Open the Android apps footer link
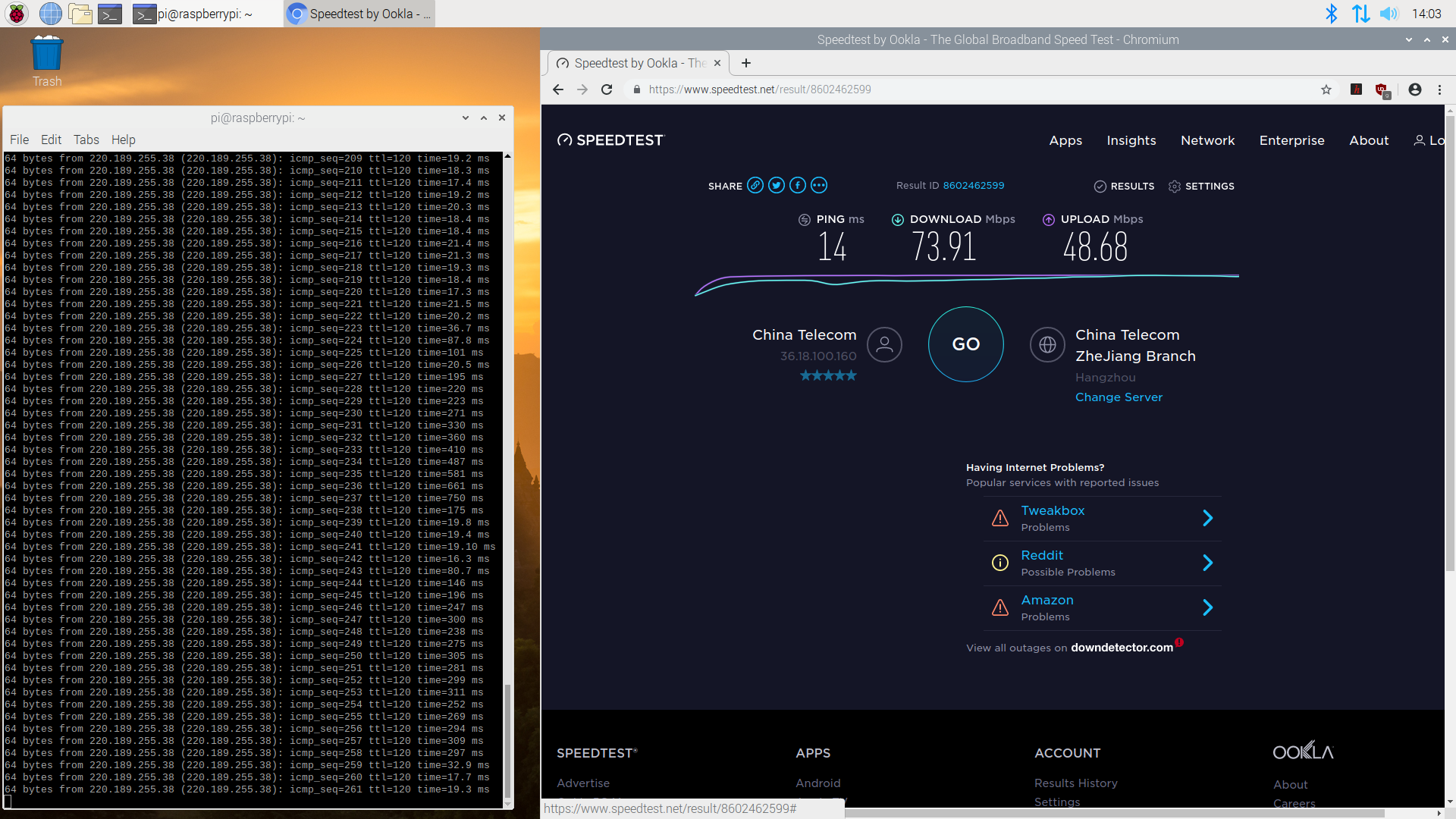Screen dimensions: 1456x819 [x=817, y=783]
